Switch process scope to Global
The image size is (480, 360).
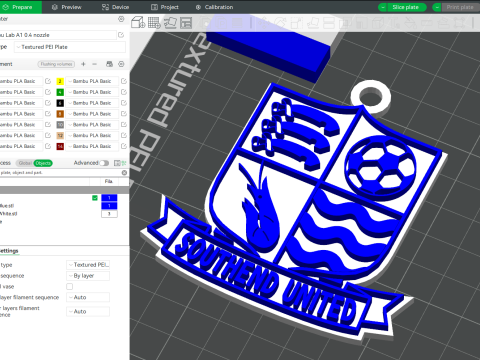click(25, 163)
